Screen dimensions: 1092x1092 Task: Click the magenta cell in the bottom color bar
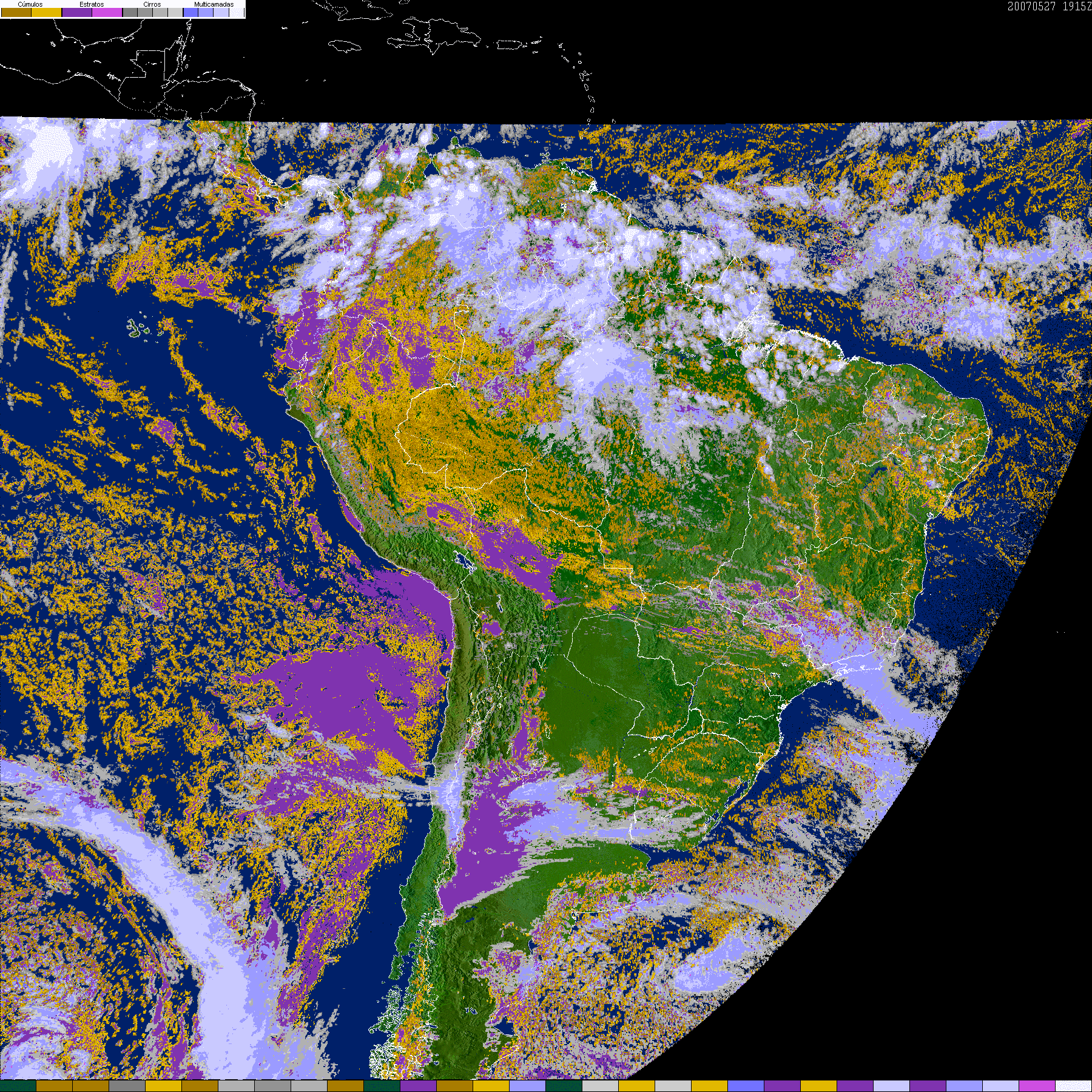tap(1037, 1086)
